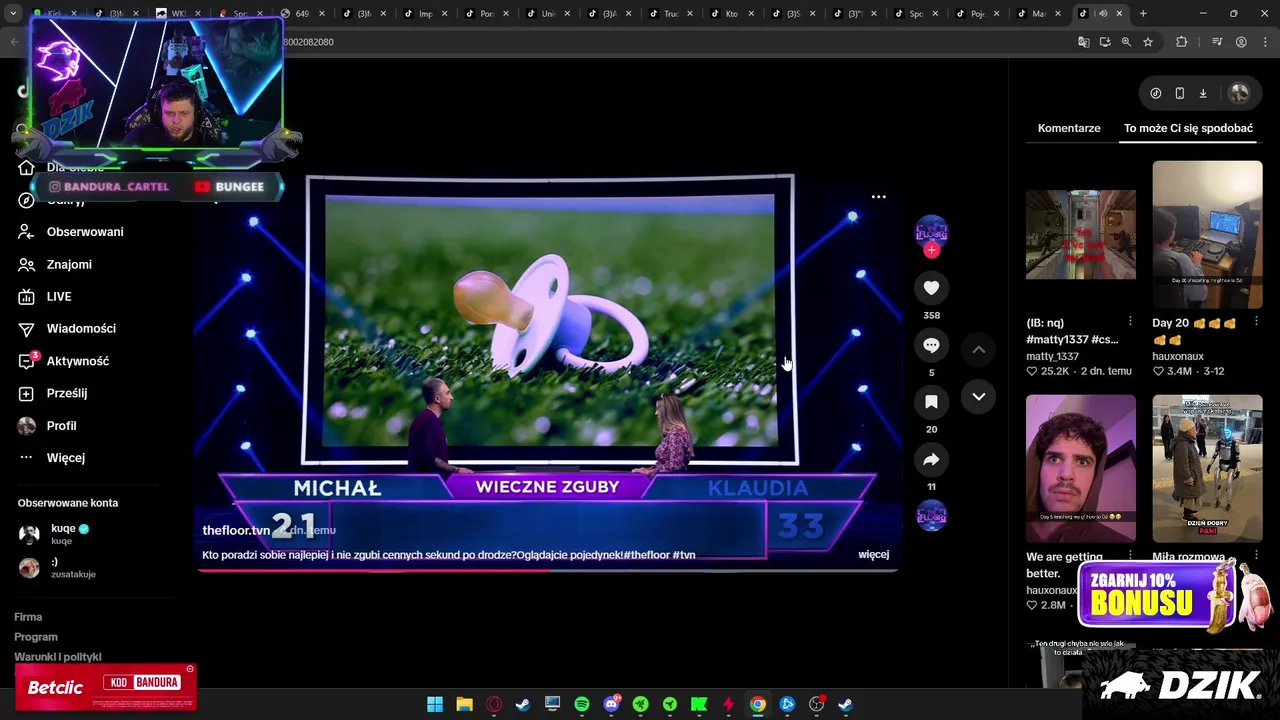Open LIVE in the sidebar
1280x720 pixels.
[45, 297]
